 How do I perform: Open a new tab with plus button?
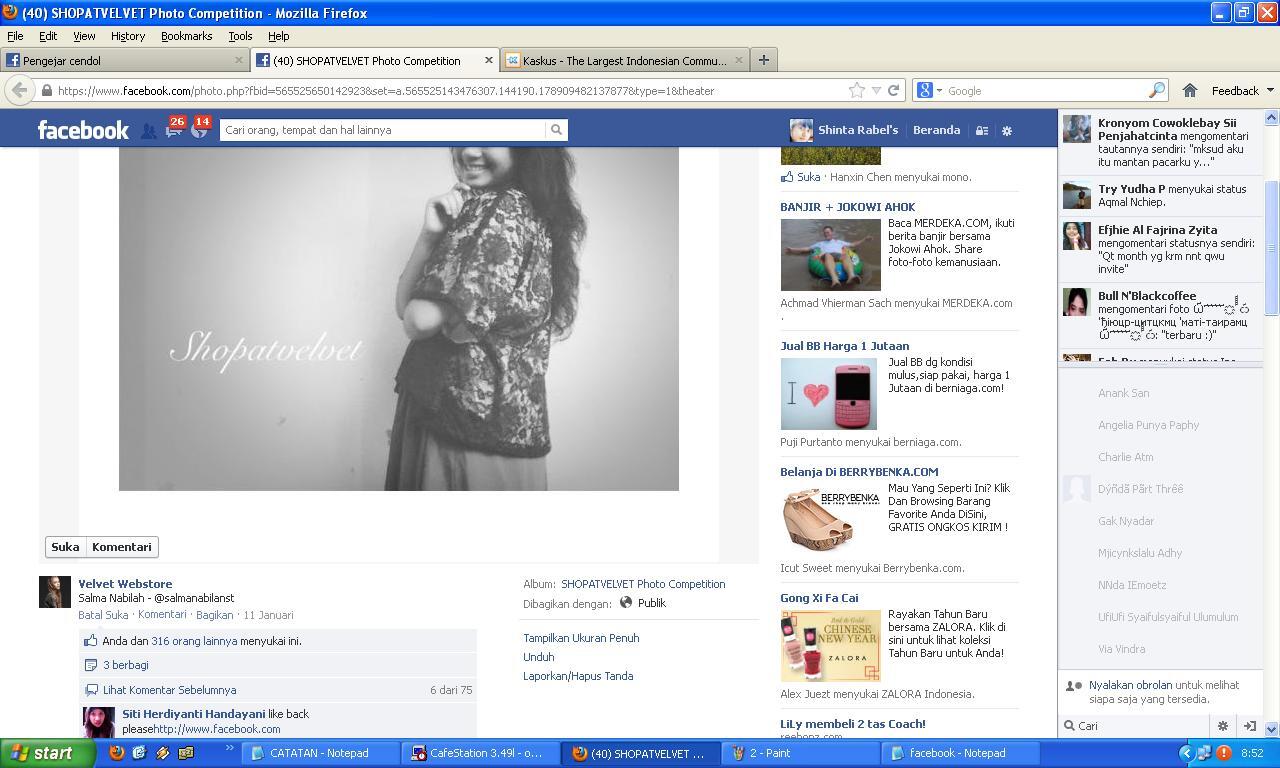click(763, 60)
